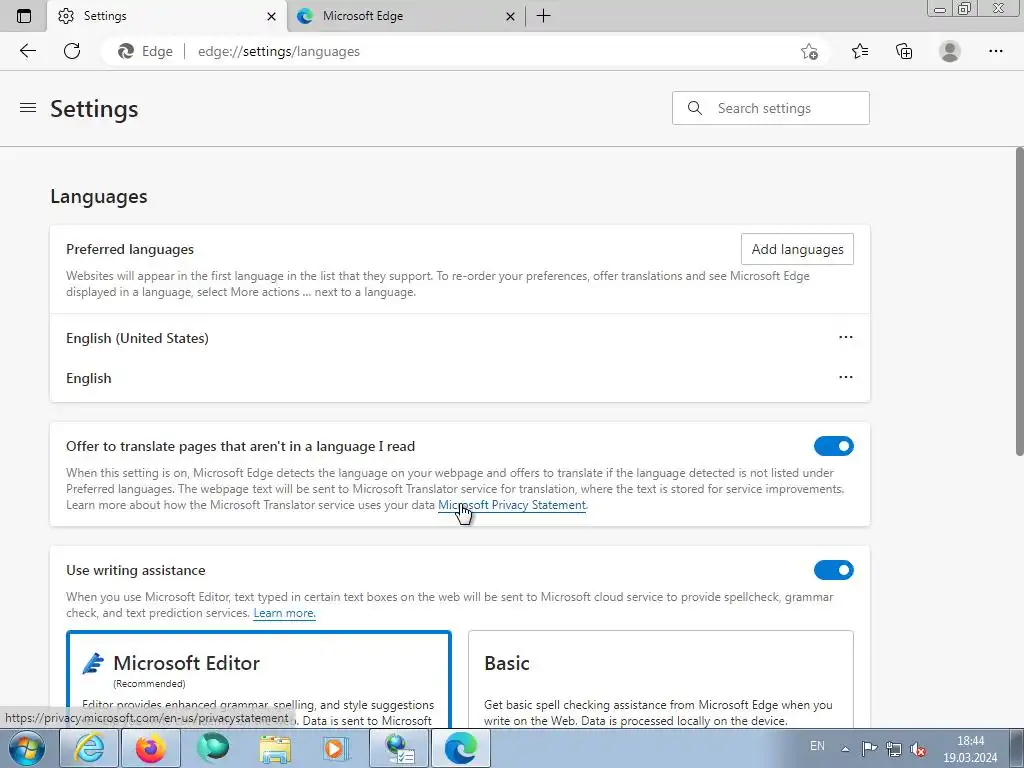The width and height of the screenshot is (1024, 768).
Task: Click the Search settings field
Action: [x=771, y=108]
